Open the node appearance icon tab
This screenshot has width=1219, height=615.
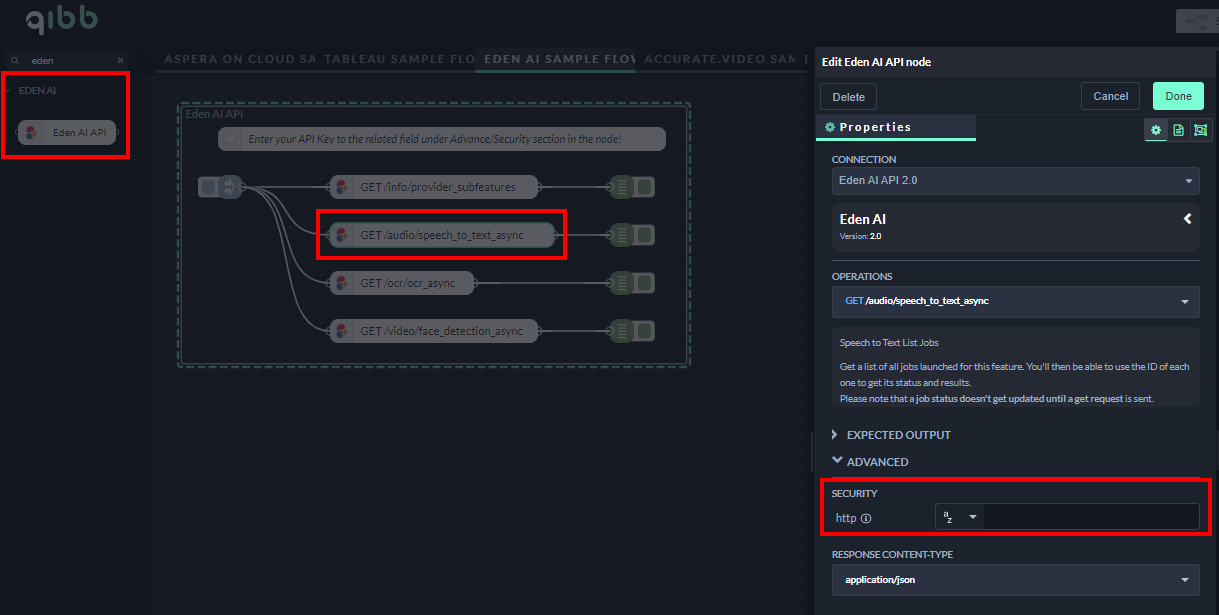(x=1200, y=130)
